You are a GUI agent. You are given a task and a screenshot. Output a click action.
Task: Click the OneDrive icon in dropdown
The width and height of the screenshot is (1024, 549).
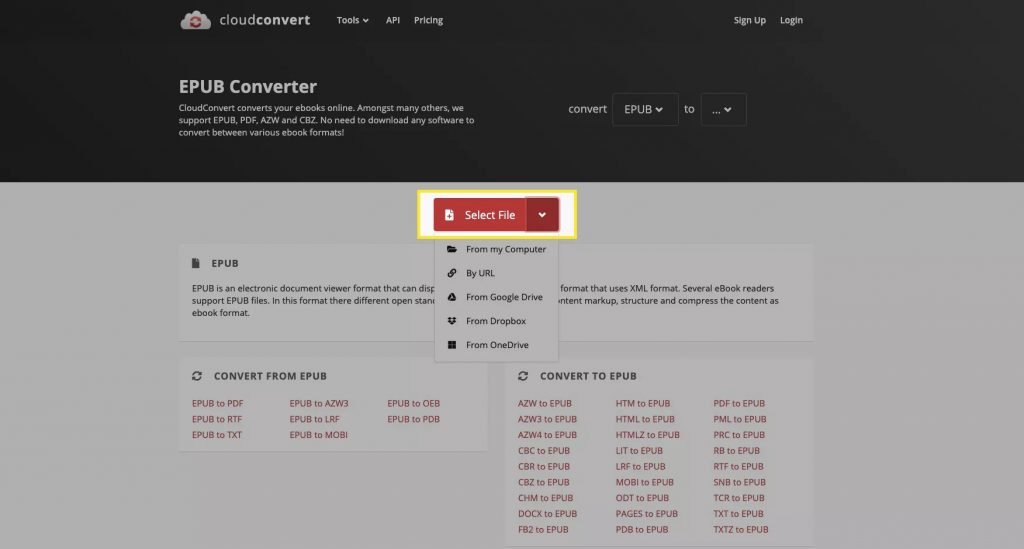coord(451,345)
